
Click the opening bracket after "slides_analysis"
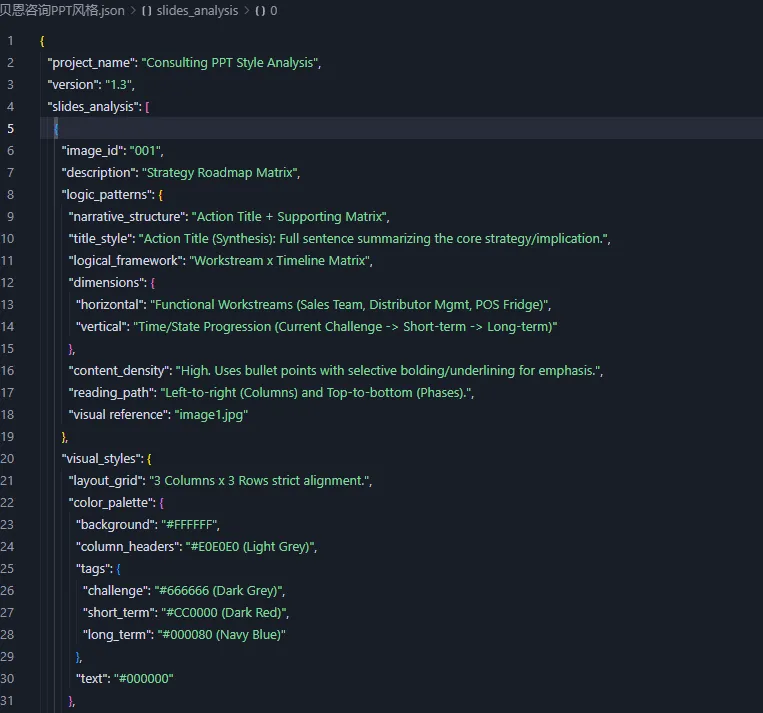pos(147,106)
